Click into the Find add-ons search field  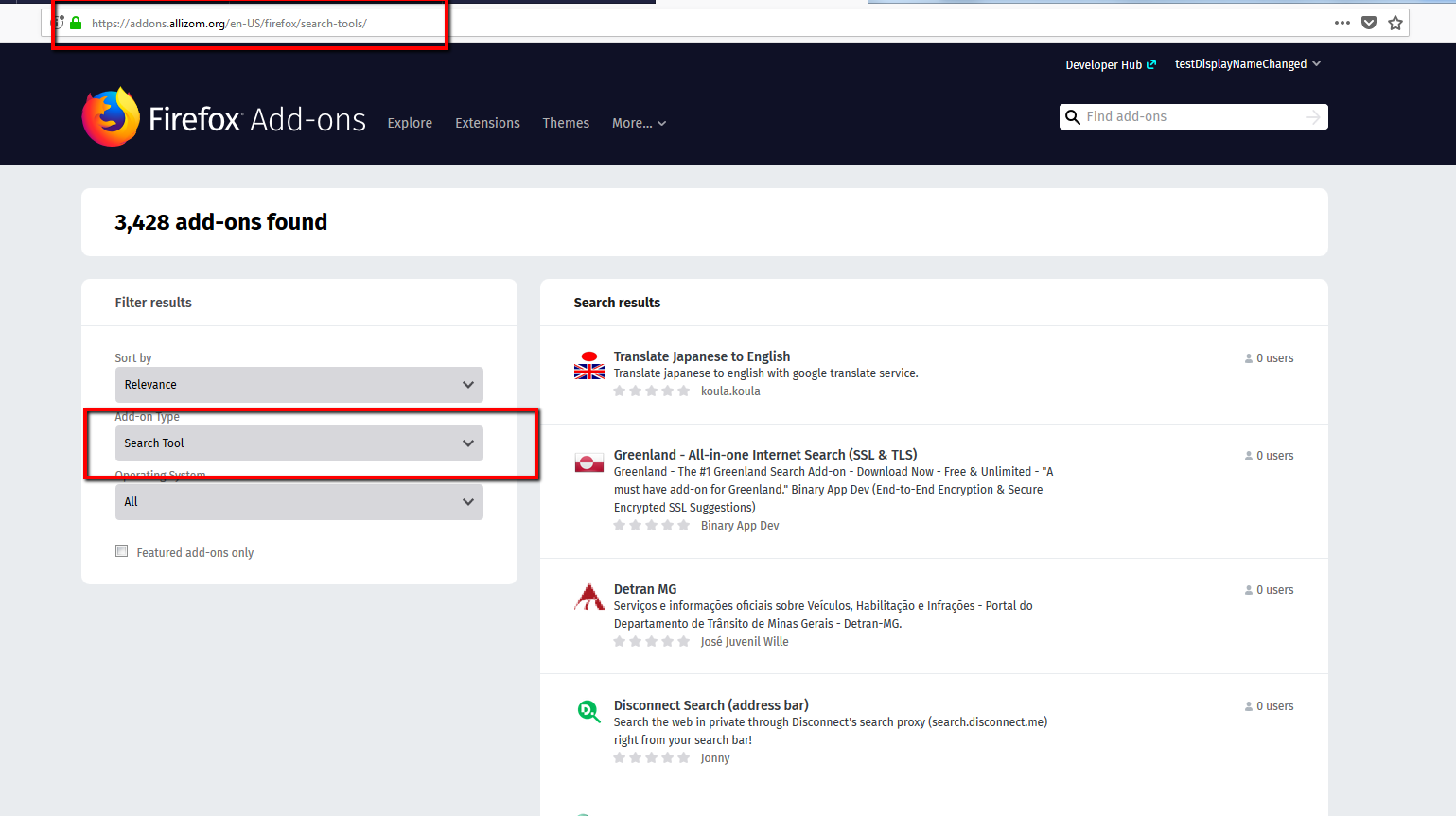pos(1192,116)
